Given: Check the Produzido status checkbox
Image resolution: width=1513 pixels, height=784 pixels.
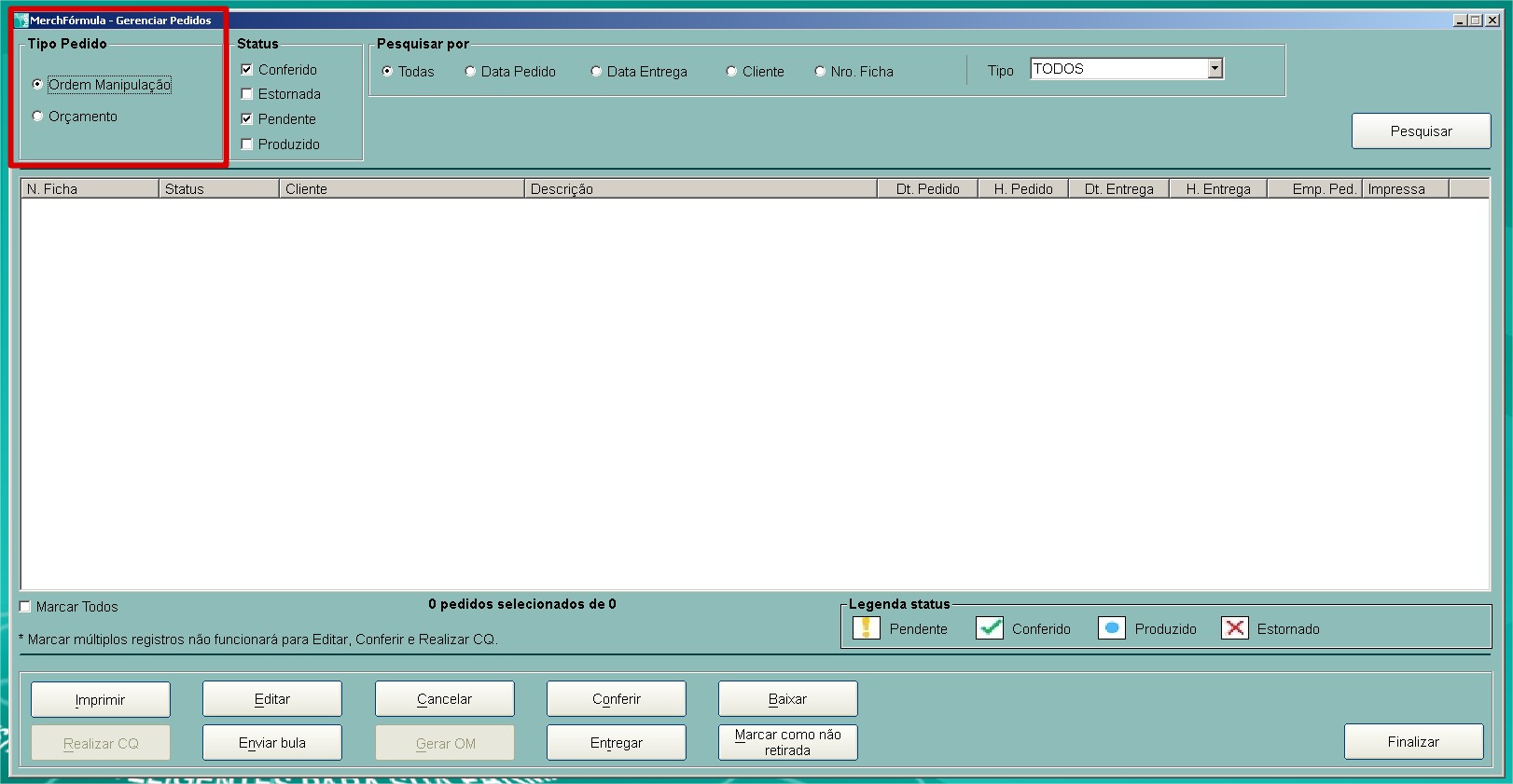Looking at the screenshot, I should tap(247, 144).
